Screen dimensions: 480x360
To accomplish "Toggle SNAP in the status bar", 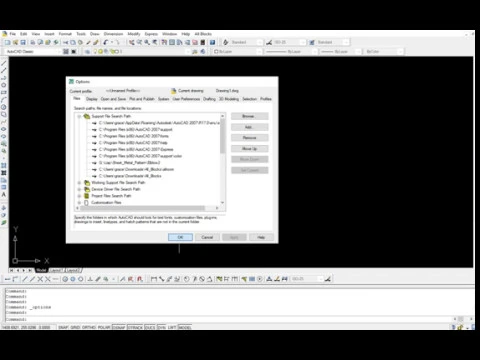I will (x=63, y=327).
